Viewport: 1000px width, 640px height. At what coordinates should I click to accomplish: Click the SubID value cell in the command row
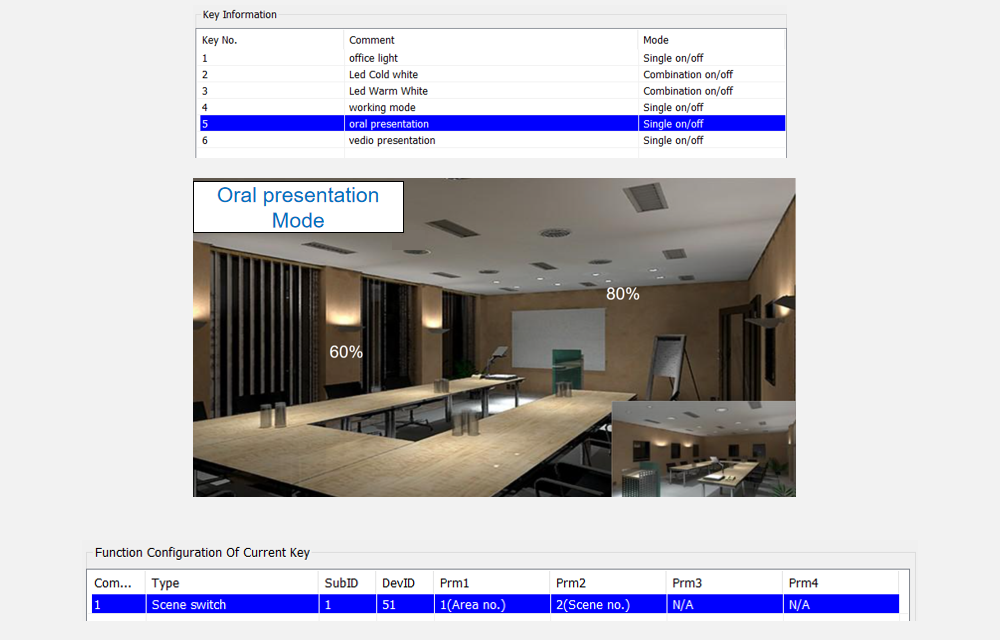(348, 604)
